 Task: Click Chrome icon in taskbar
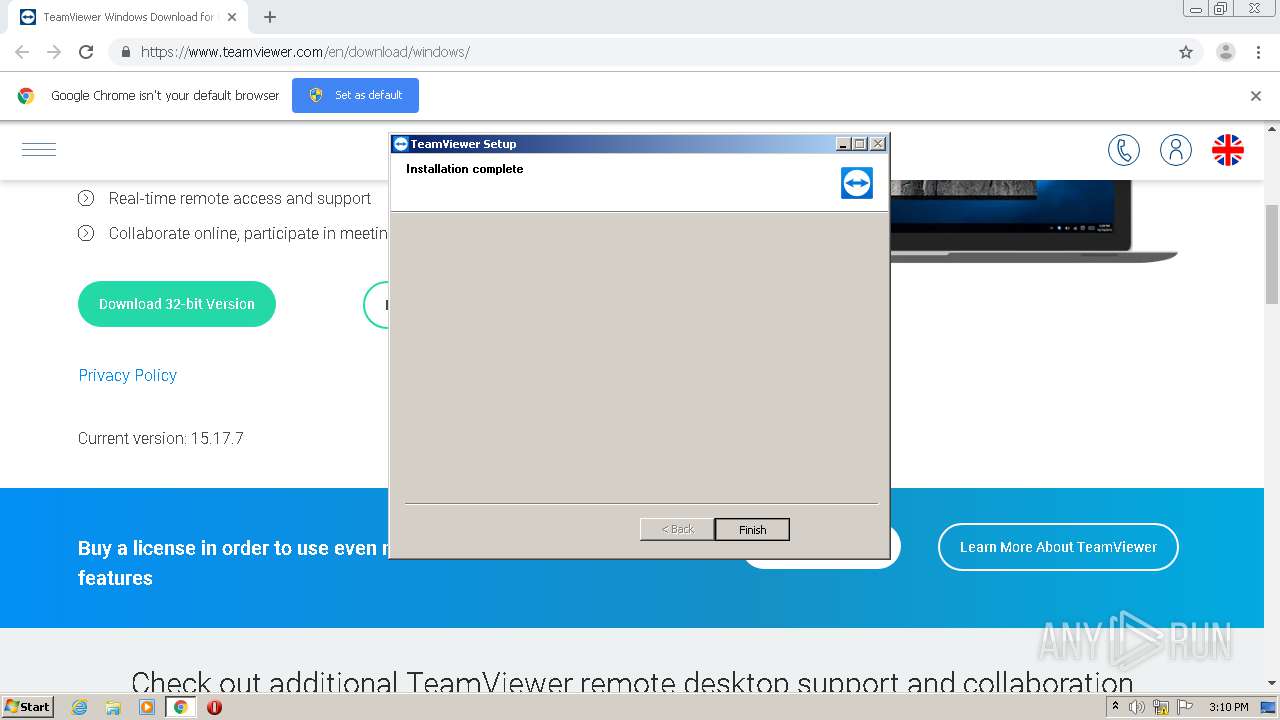[x=180, y=707]
